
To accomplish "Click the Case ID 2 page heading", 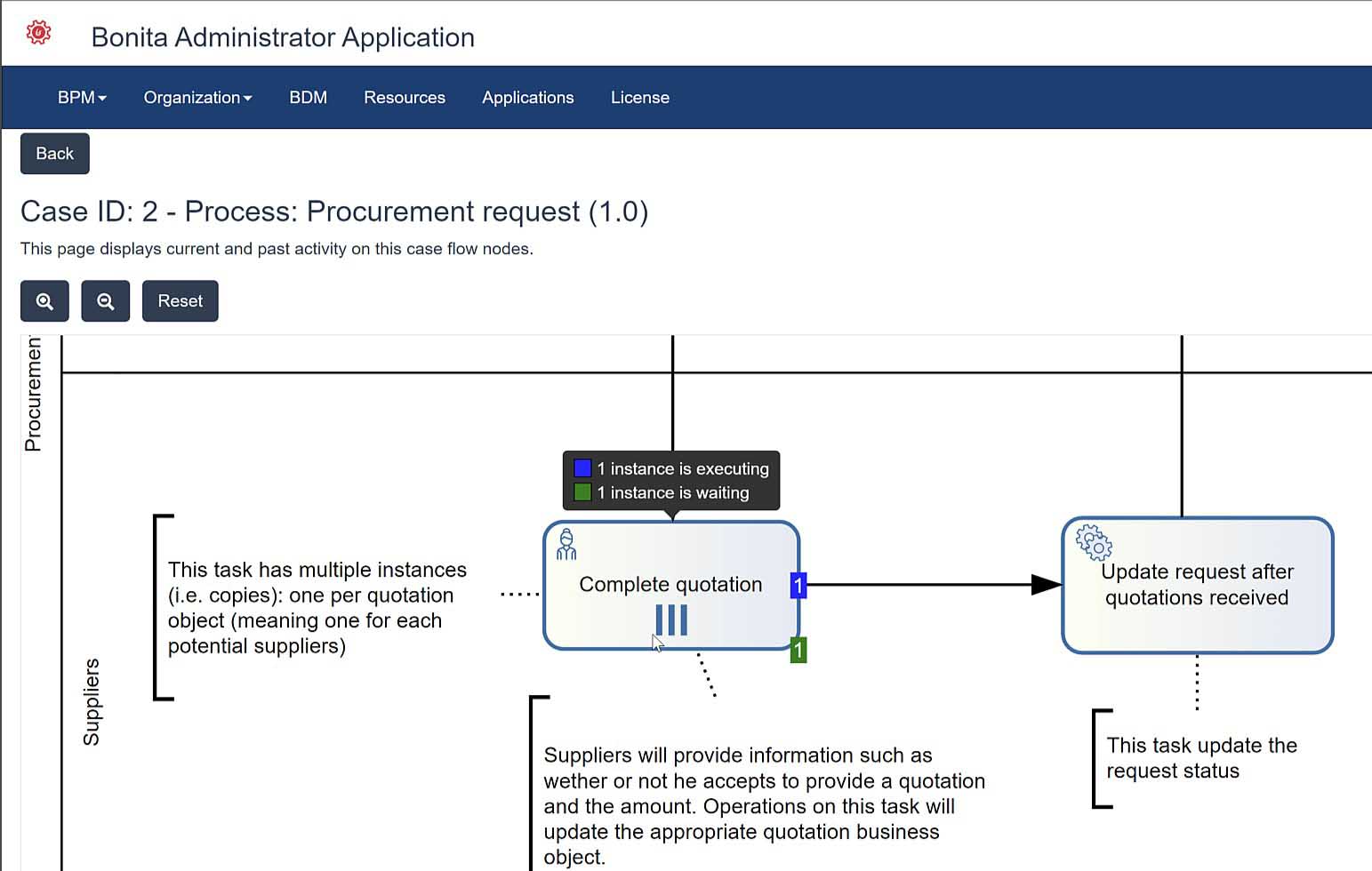I will click(334, 212).
